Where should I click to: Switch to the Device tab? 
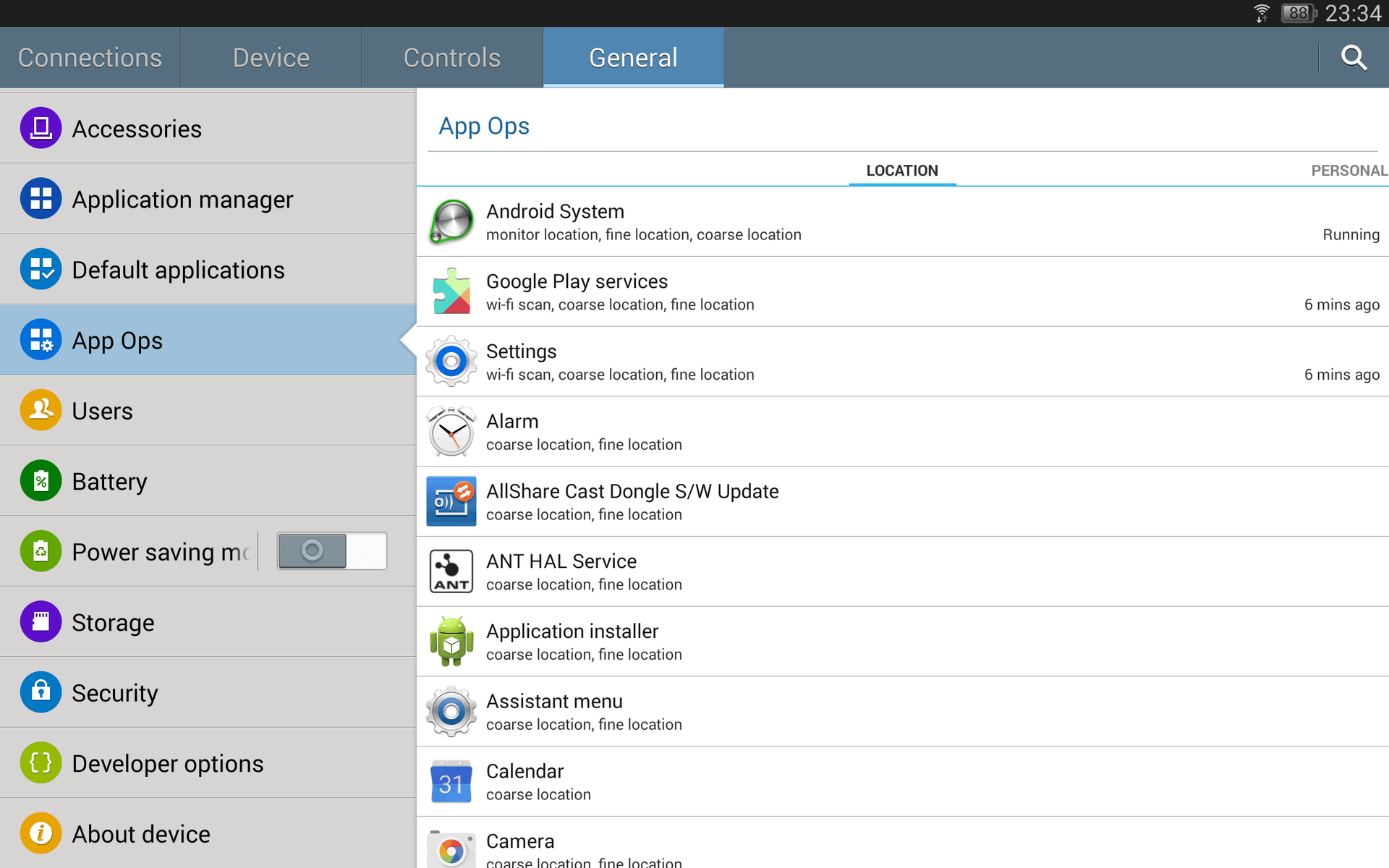pos(271,58)
